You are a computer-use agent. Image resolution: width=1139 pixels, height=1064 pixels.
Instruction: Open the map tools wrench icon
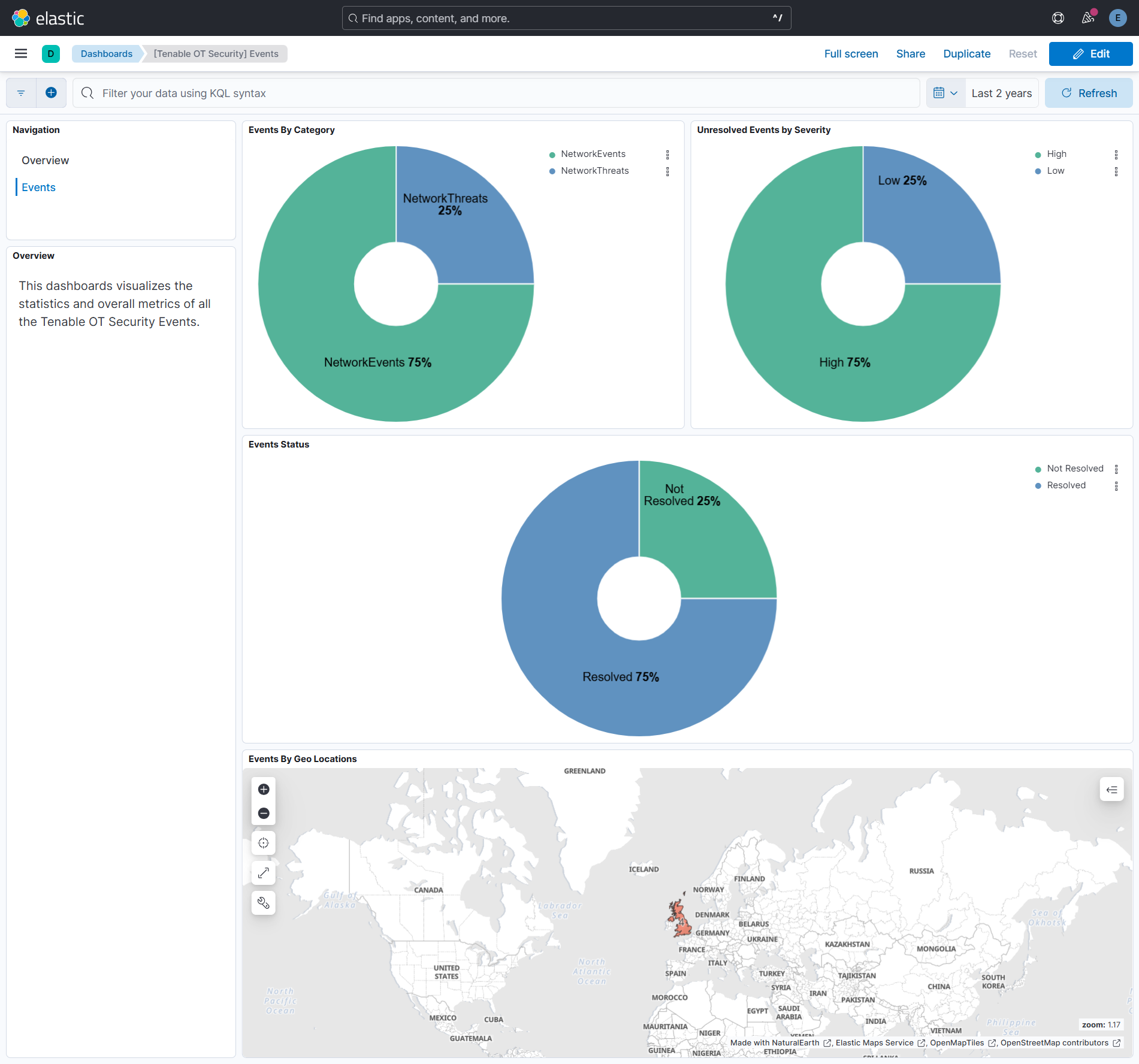[264, 903]
